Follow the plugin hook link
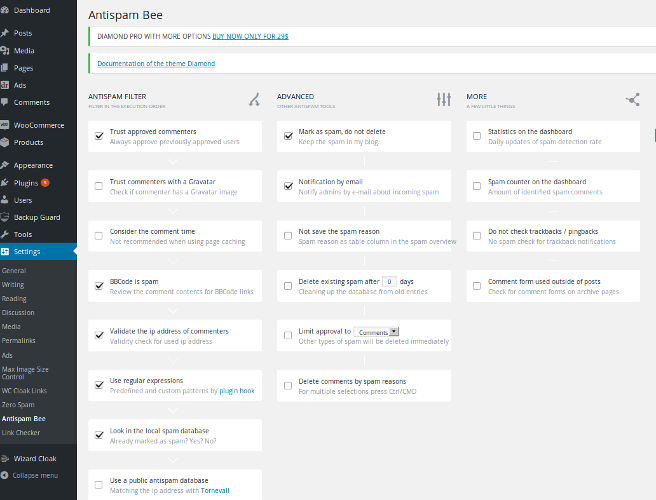This screenshot has height=500, width=656. click(237, 391)
